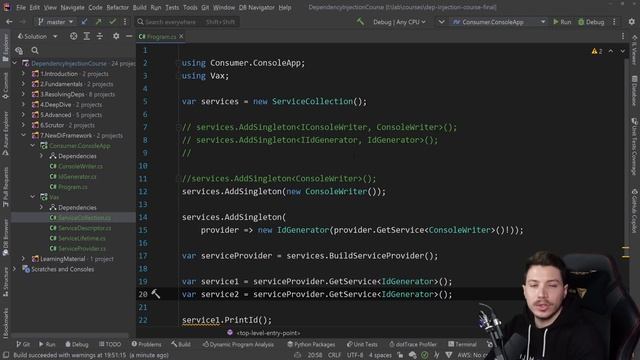Viewport: 640px width, 360px height.
Task: Go to previous highlighted error arrow
Action: pyautogui.click(x=611, y=51)
